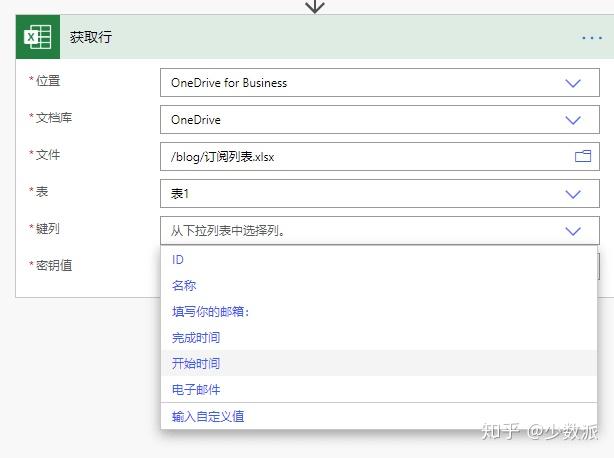Open the folder picker for the 文件 field
Screen dimensions: 614x458
[582, 156]
